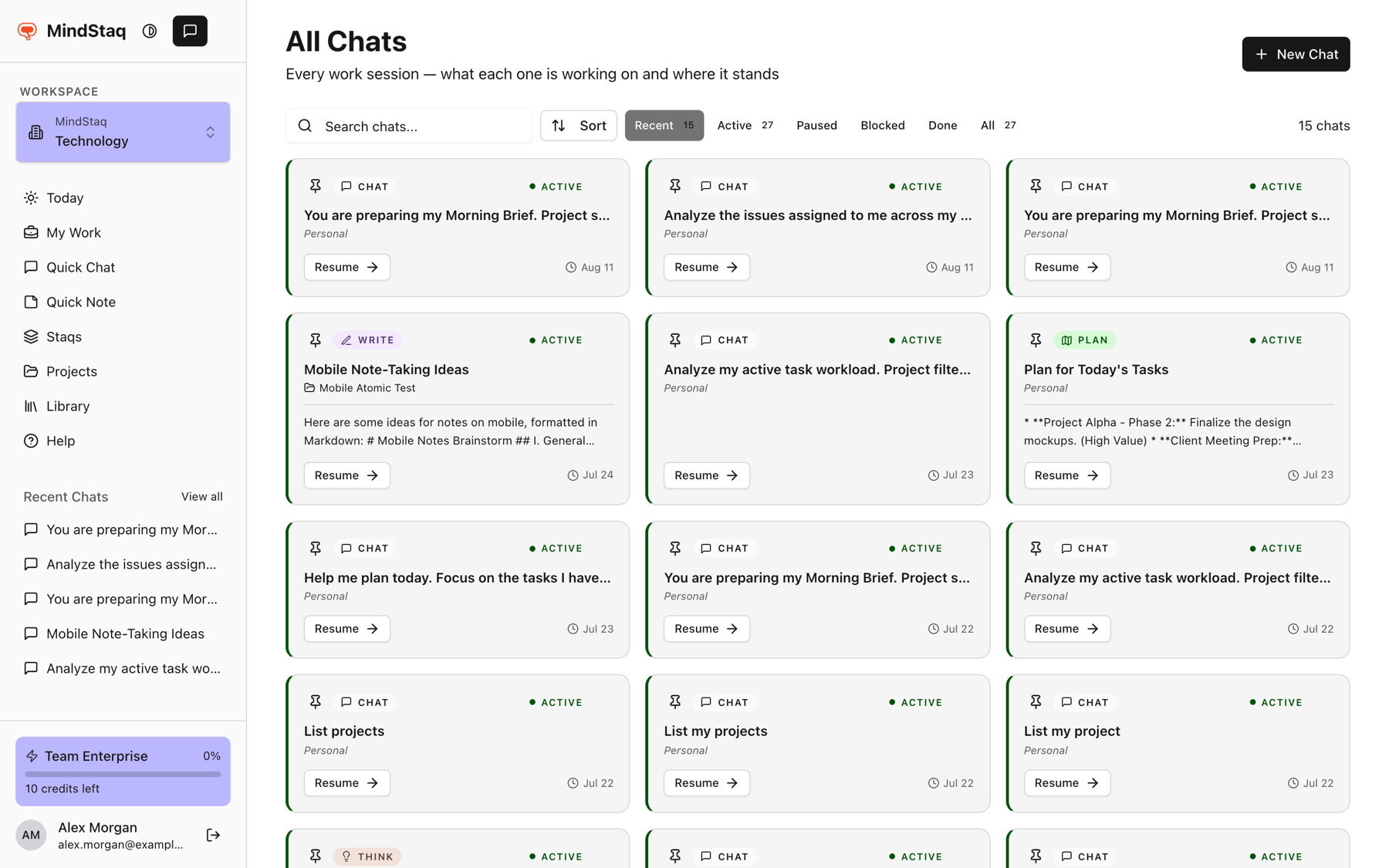Resume the Mobile Note-Taking Ideas chat
This screenshot has width=1389, height=868.
click(347, 475)
